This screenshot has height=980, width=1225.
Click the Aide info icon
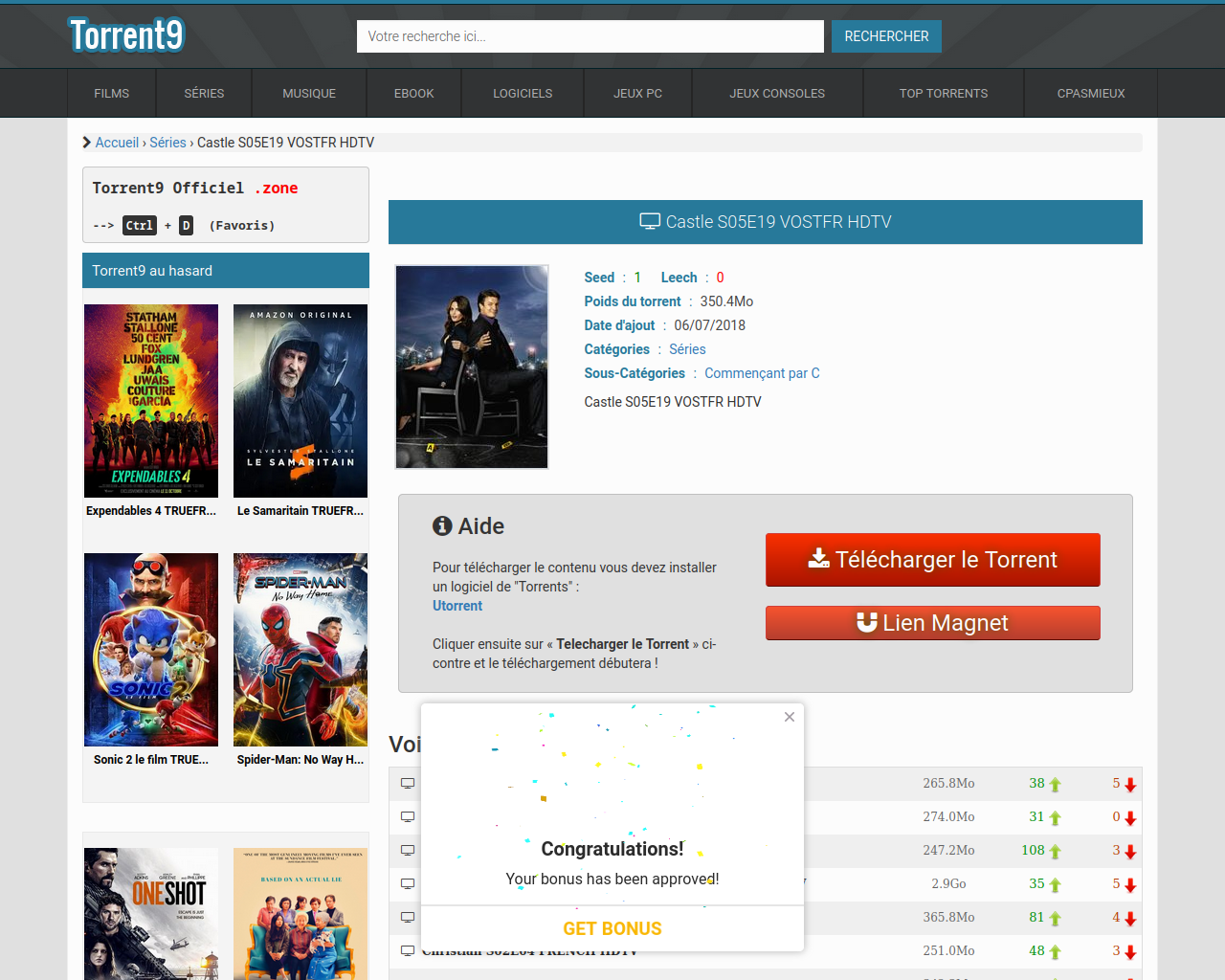point(442,525)
